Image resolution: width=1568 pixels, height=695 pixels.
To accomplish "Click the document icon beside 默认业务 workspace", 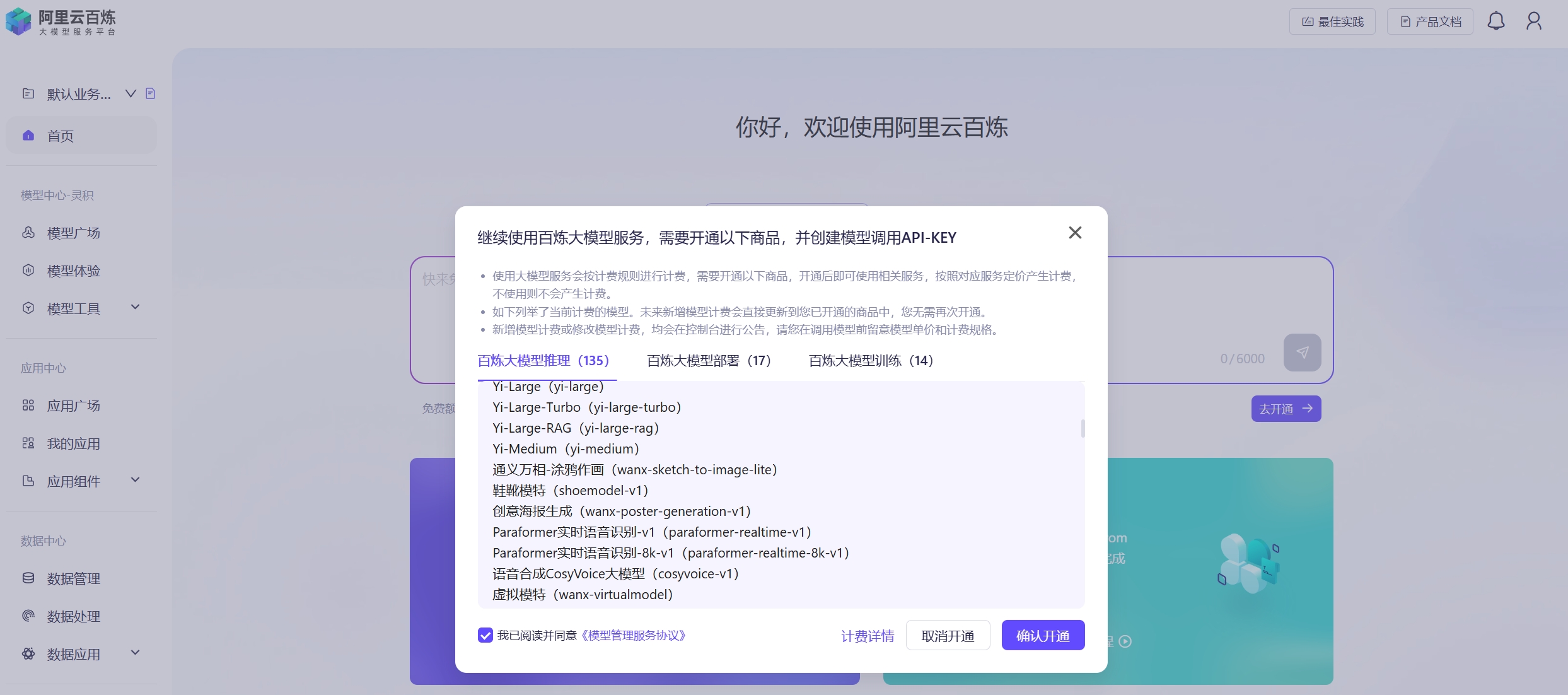I will (150, 94).
